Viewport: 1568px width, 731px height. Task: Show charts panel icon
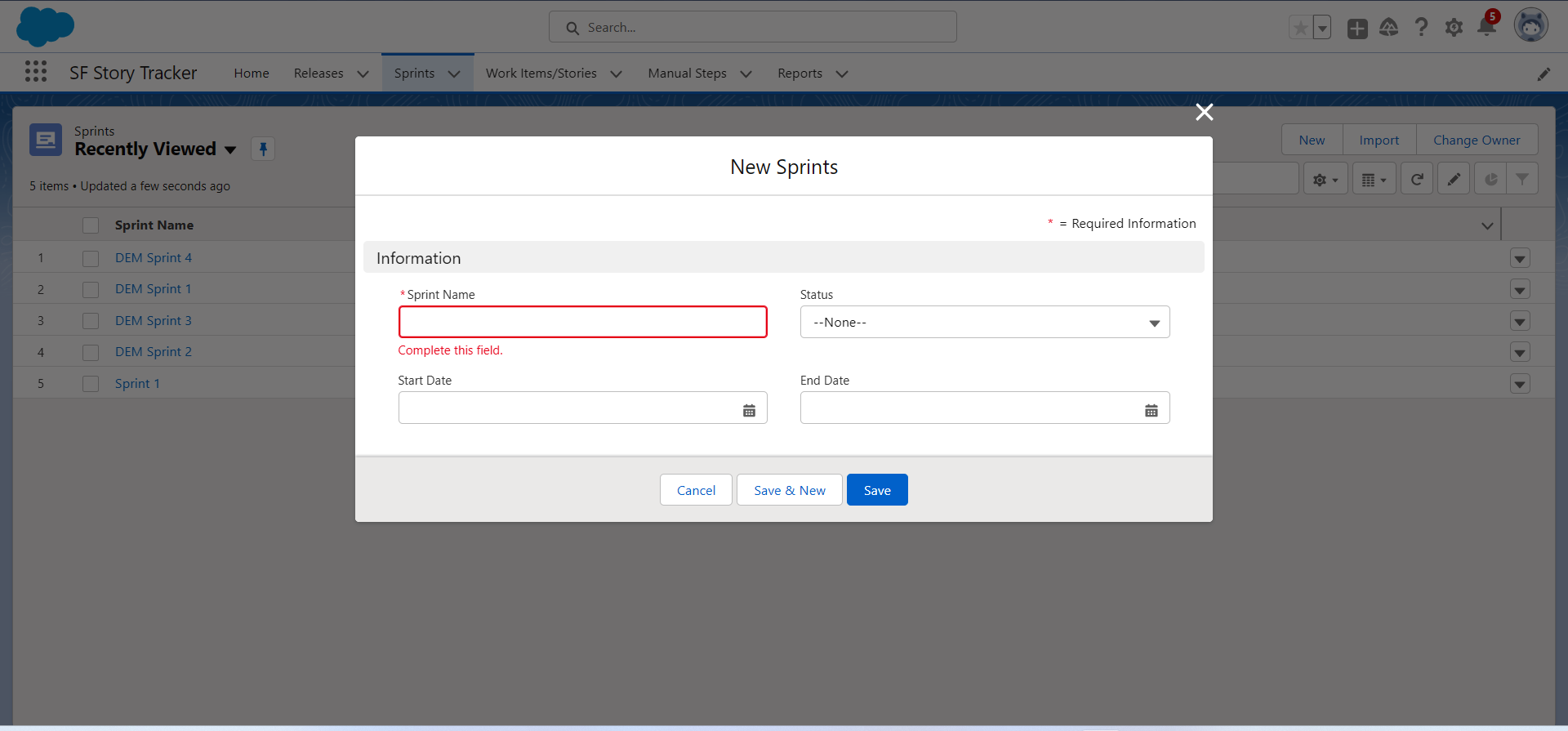pos(1490,179)
